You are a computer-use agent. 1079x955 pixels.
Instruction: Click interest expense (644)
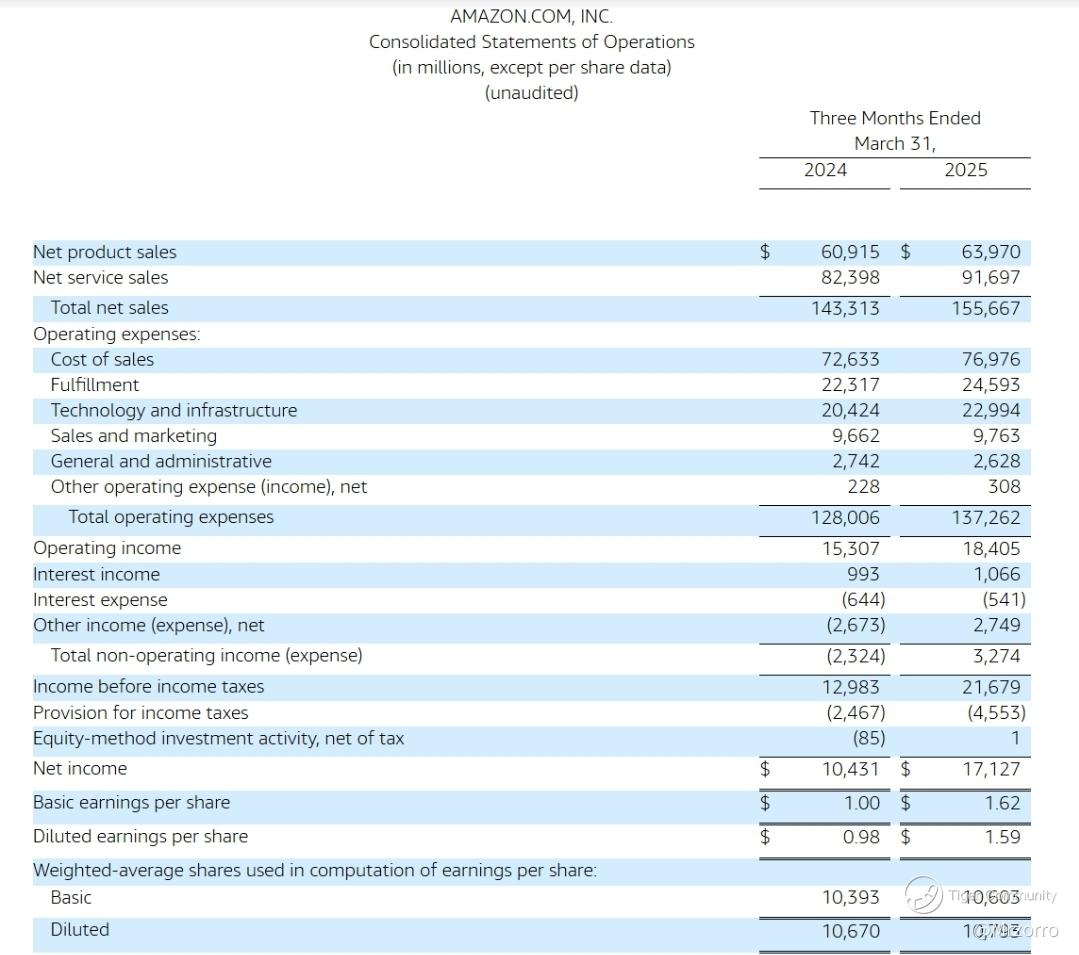click(864, 599)
